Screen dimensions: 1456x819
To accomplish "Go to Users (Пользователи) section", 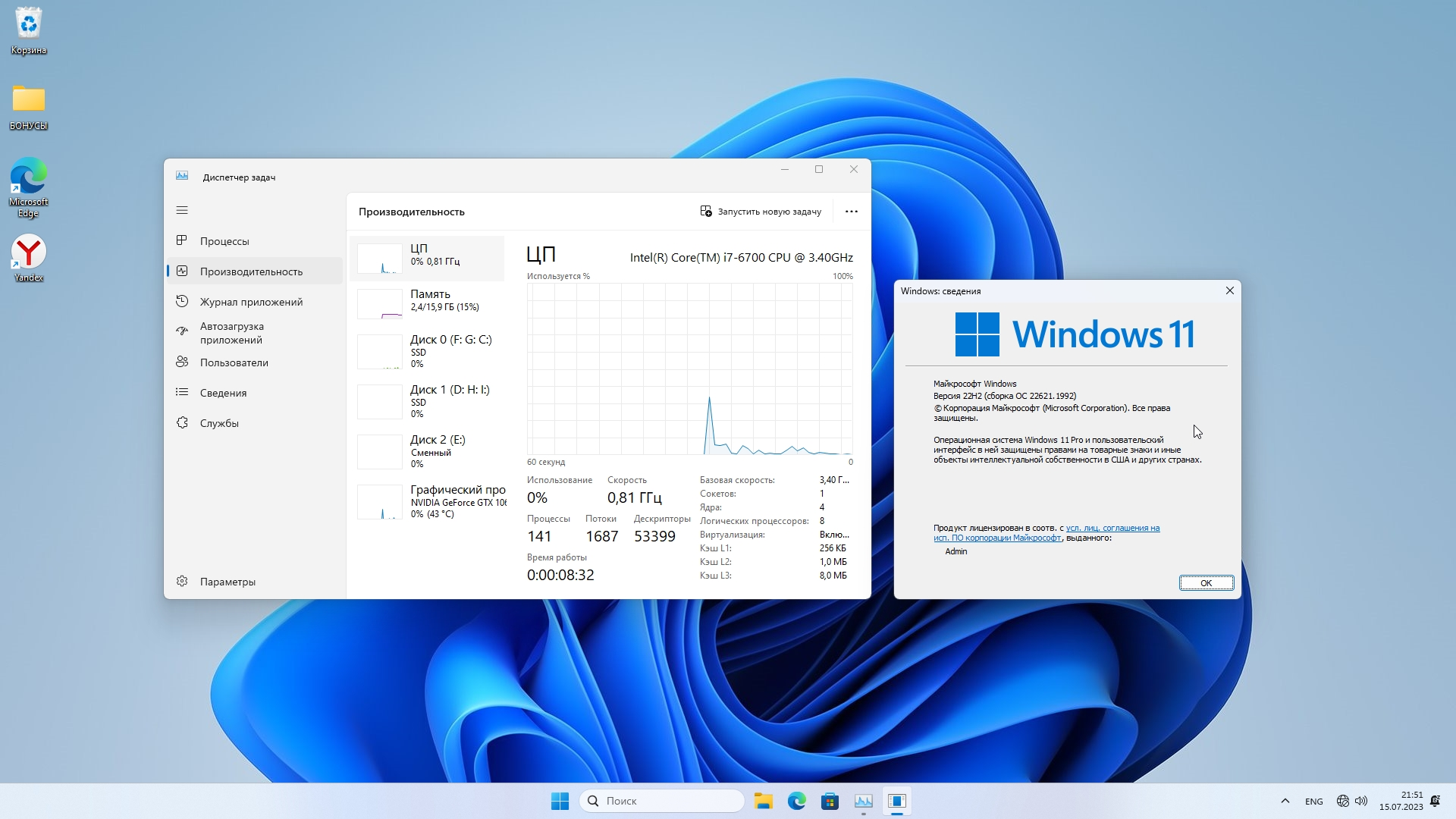I will point(234,362).
